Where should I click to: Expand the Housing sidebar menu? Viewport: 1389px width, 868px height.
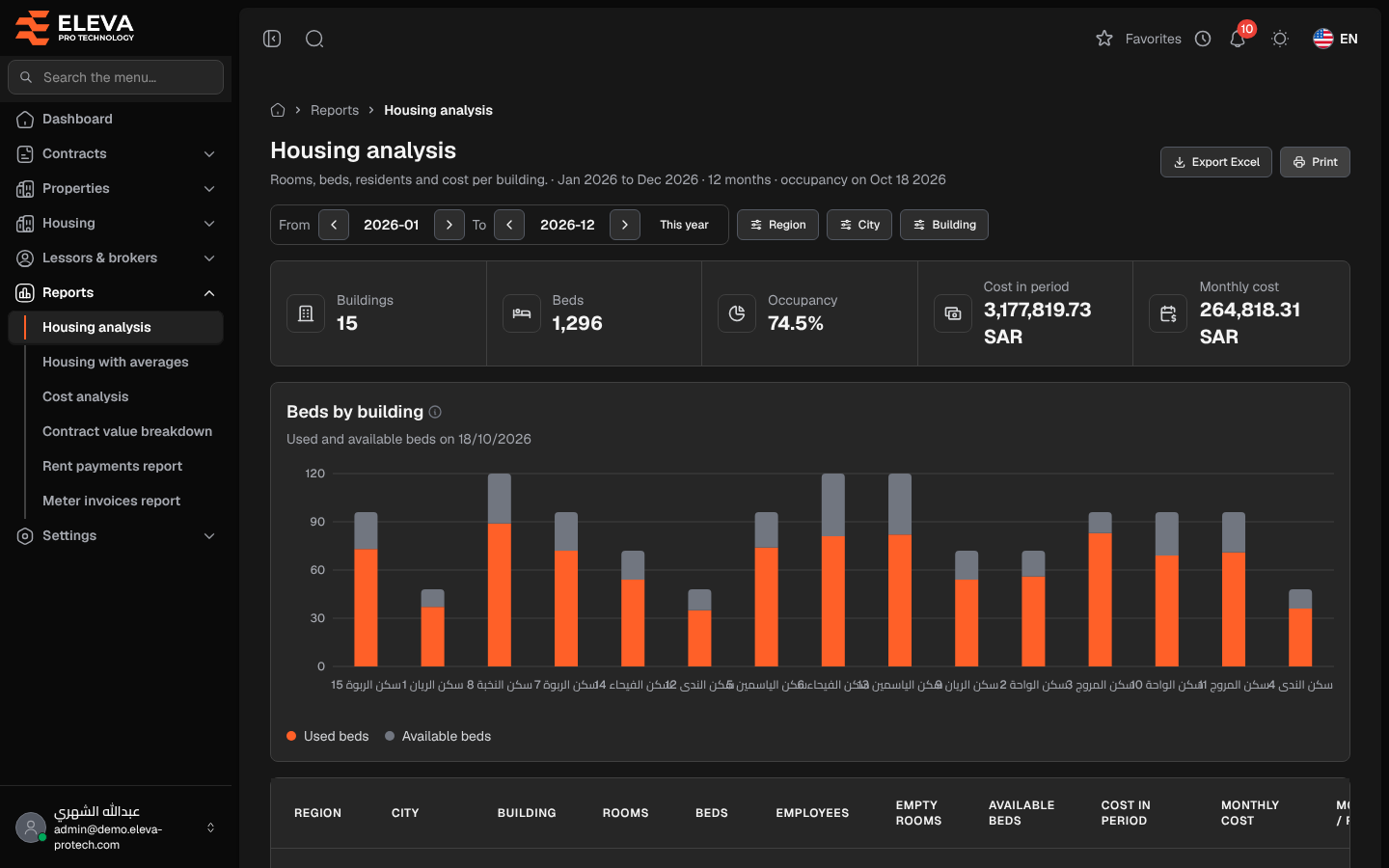pyautogui.click(x=116, y=223)
